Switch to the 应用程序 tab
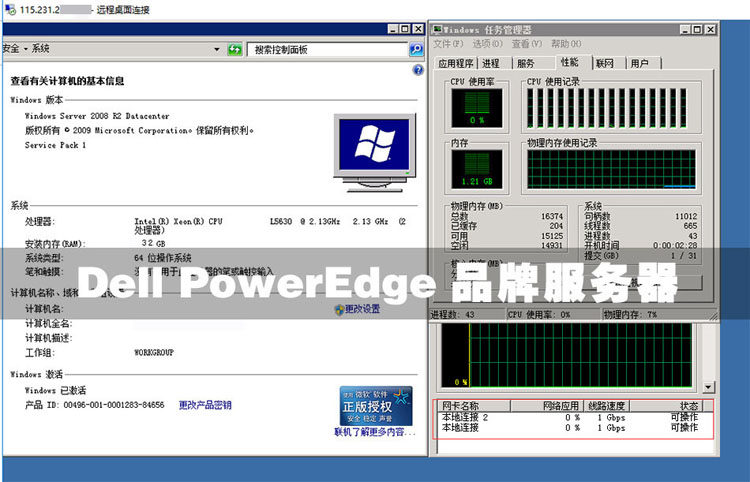Screen dimensions: 750x482 pyautogui.click(x=456, y=64)
